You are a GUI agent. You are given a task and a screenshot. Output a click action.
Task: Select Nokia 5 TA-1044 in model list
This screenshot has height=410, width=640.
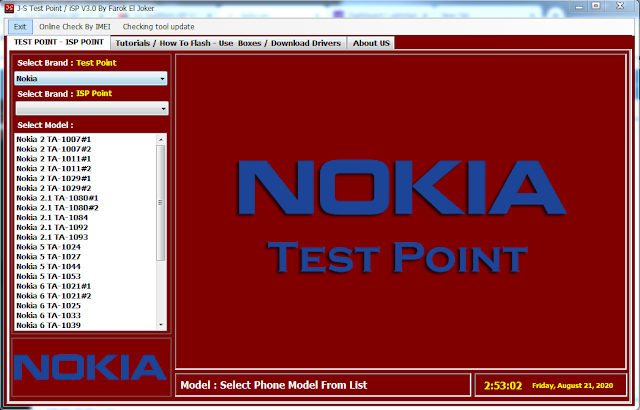[x=86, y=267]
